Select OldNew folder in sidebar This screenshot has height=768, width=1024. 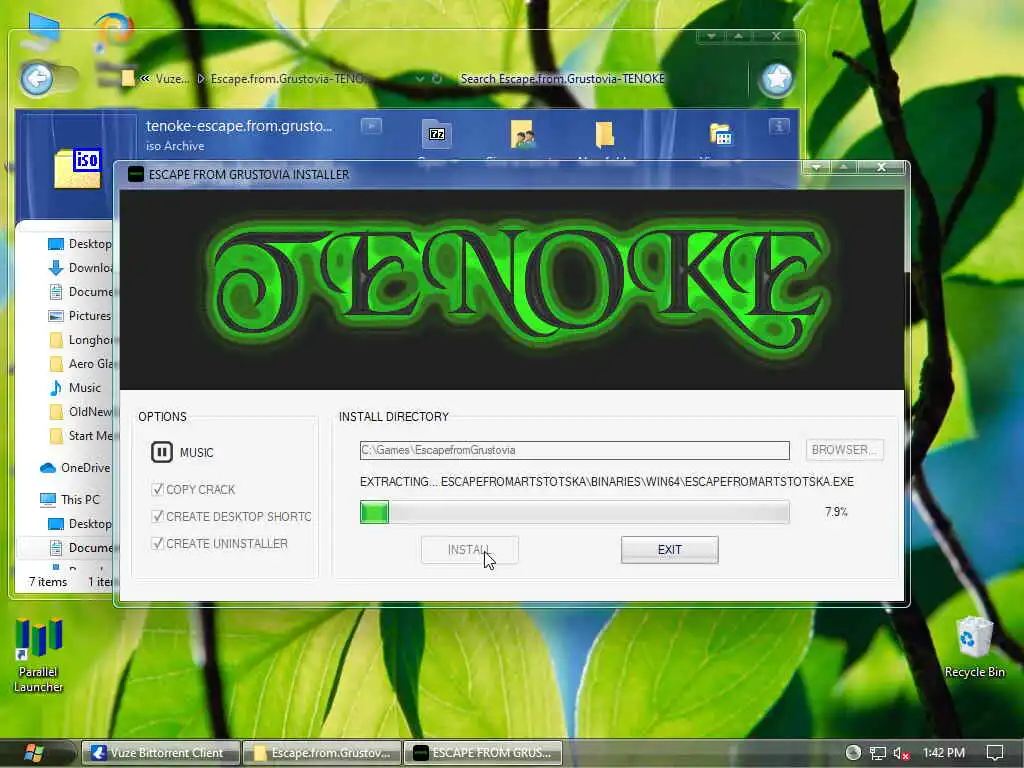(80, 412)
